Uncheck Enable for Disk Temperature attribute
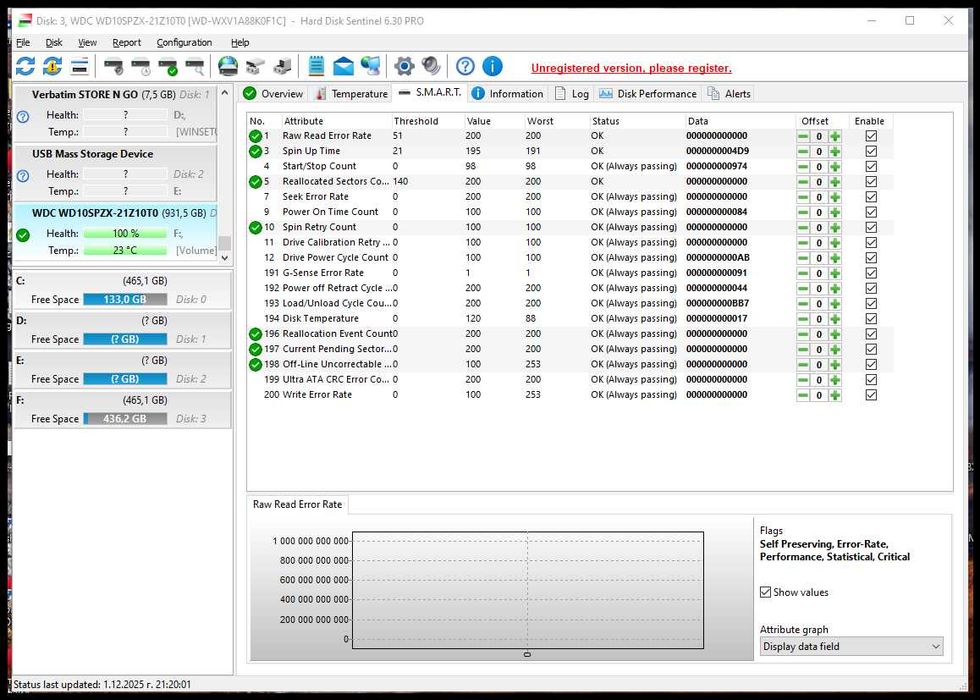 (870, 319)
